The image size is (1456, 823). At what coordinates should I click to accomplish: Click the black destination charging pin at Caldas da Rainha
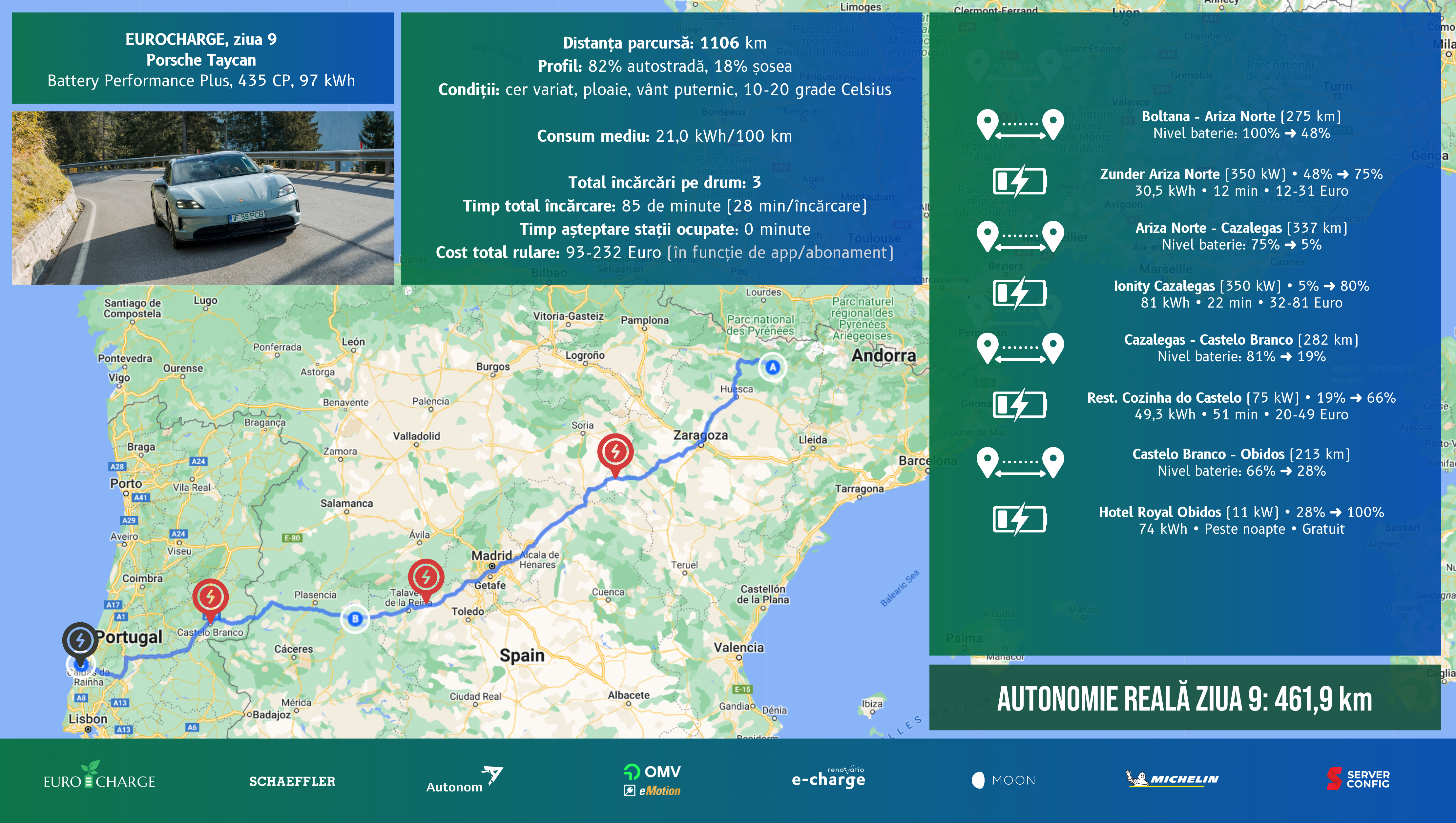coord(80,644)
